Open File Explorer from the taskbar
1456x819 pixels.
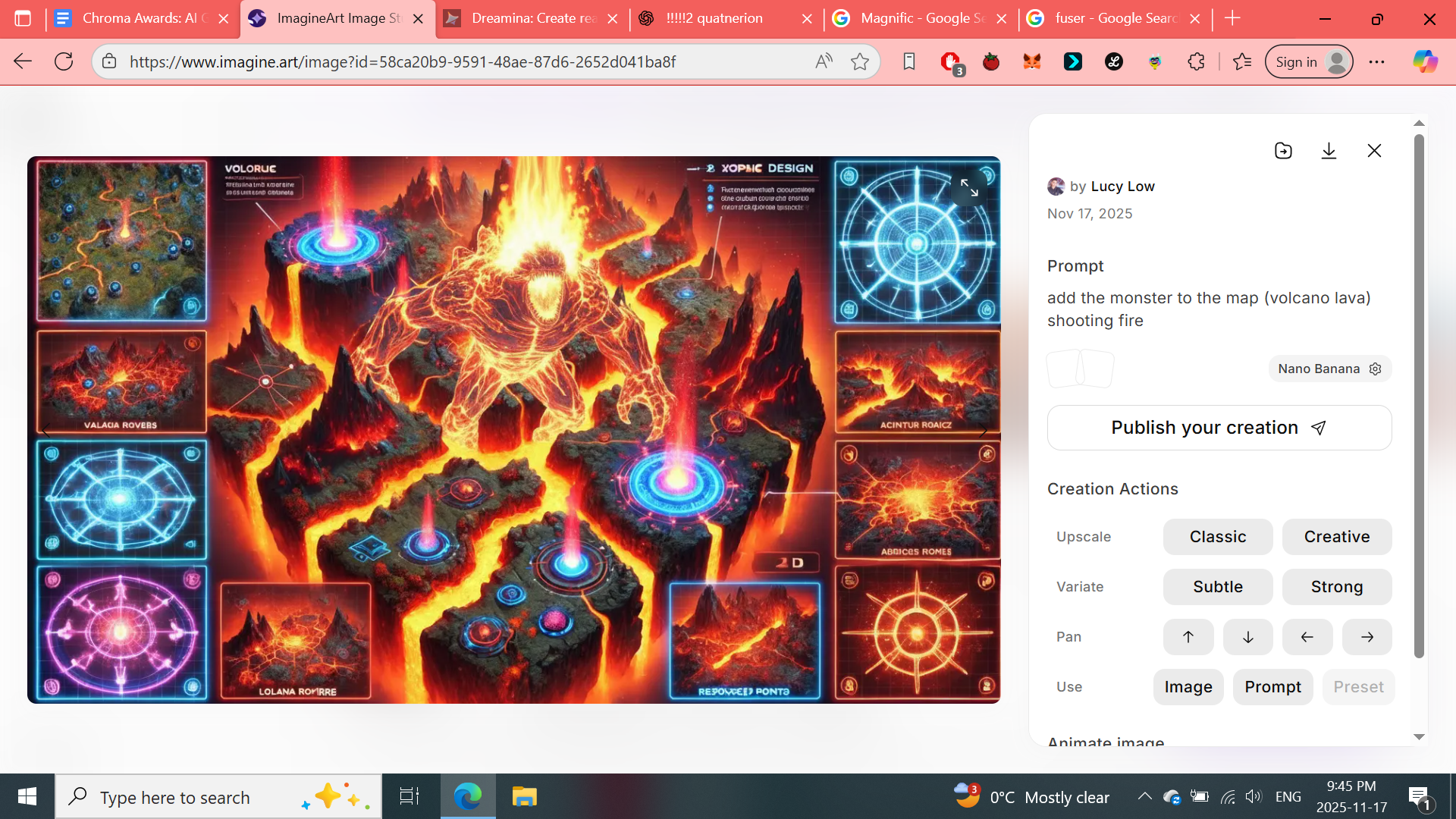524,797
